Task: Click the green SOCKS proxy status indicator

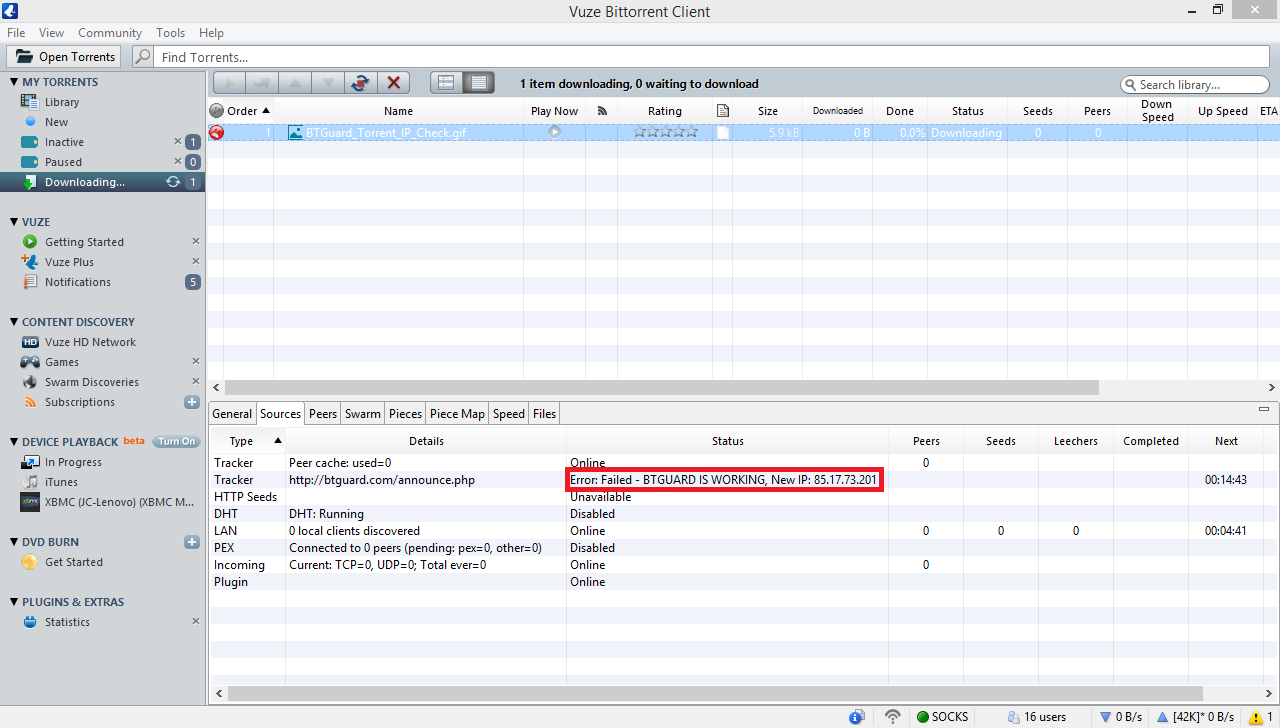Action: (941, 717)
